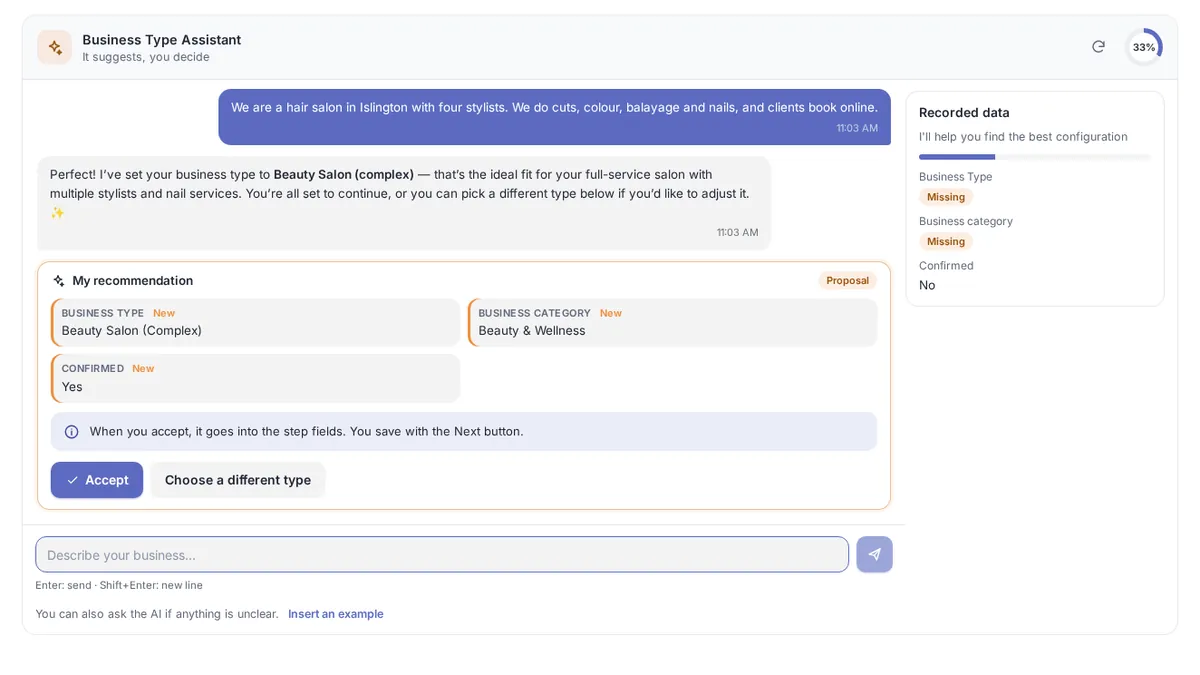Click the sparkles emoji in the assistant reply
Viewport: 1200px width, 675px height.
(57, 212)
